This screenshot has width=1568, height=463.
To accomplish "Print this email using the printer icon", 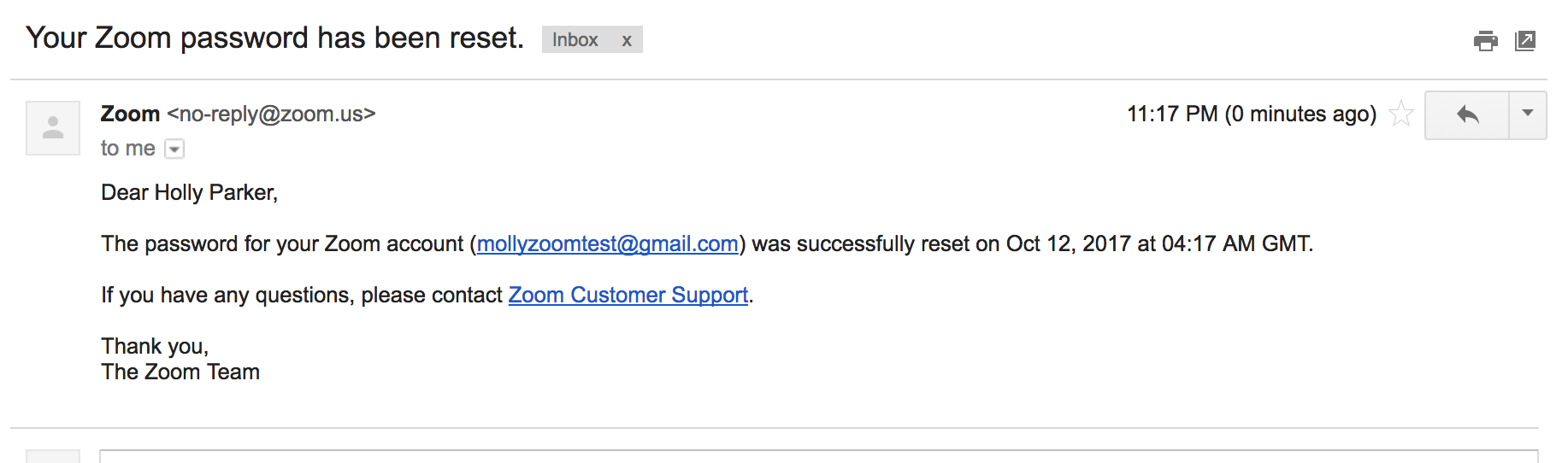I will [x=1485, y=41].
